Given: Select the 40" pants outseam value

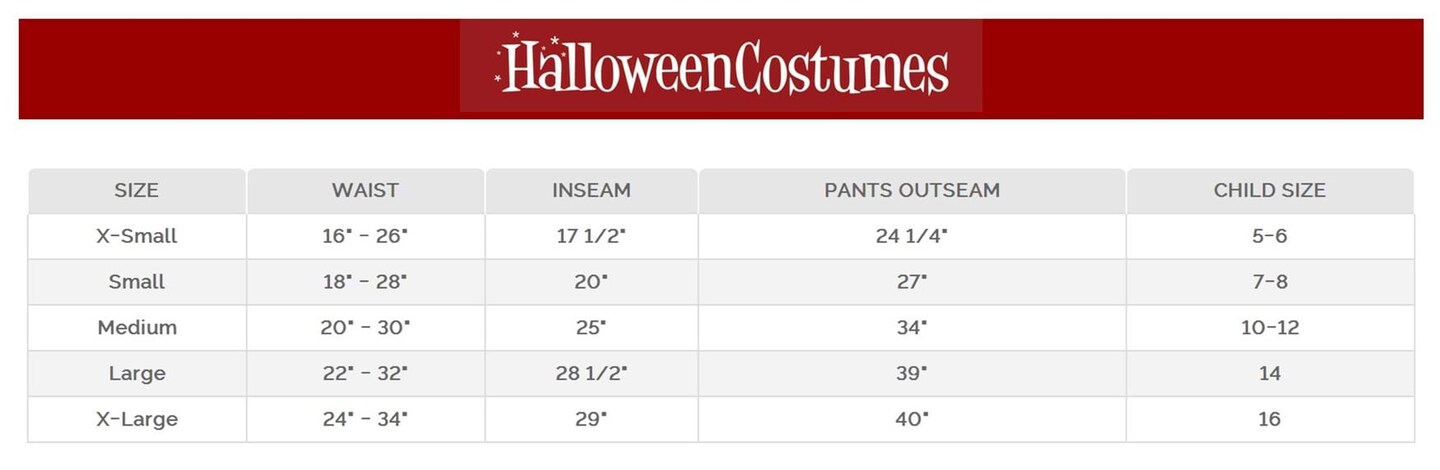Looking at the screenshot, I should [x=912, y=420].
